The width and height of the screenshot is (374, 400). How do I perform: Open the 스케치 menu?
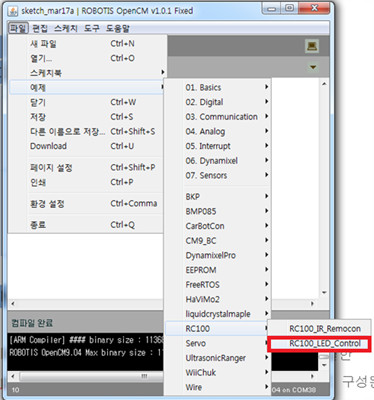point(66,28)
